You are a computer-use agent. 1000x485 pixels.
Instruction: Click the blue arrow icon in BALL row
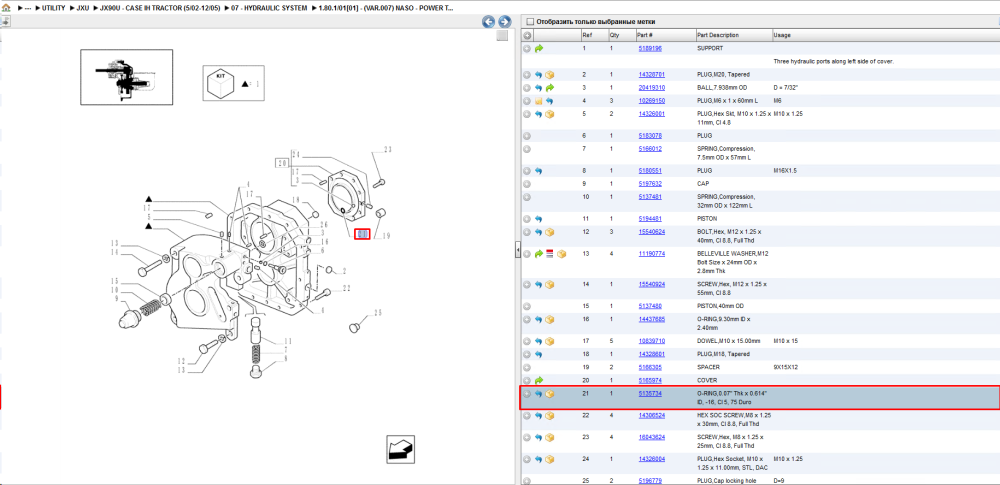coord(539,88)
